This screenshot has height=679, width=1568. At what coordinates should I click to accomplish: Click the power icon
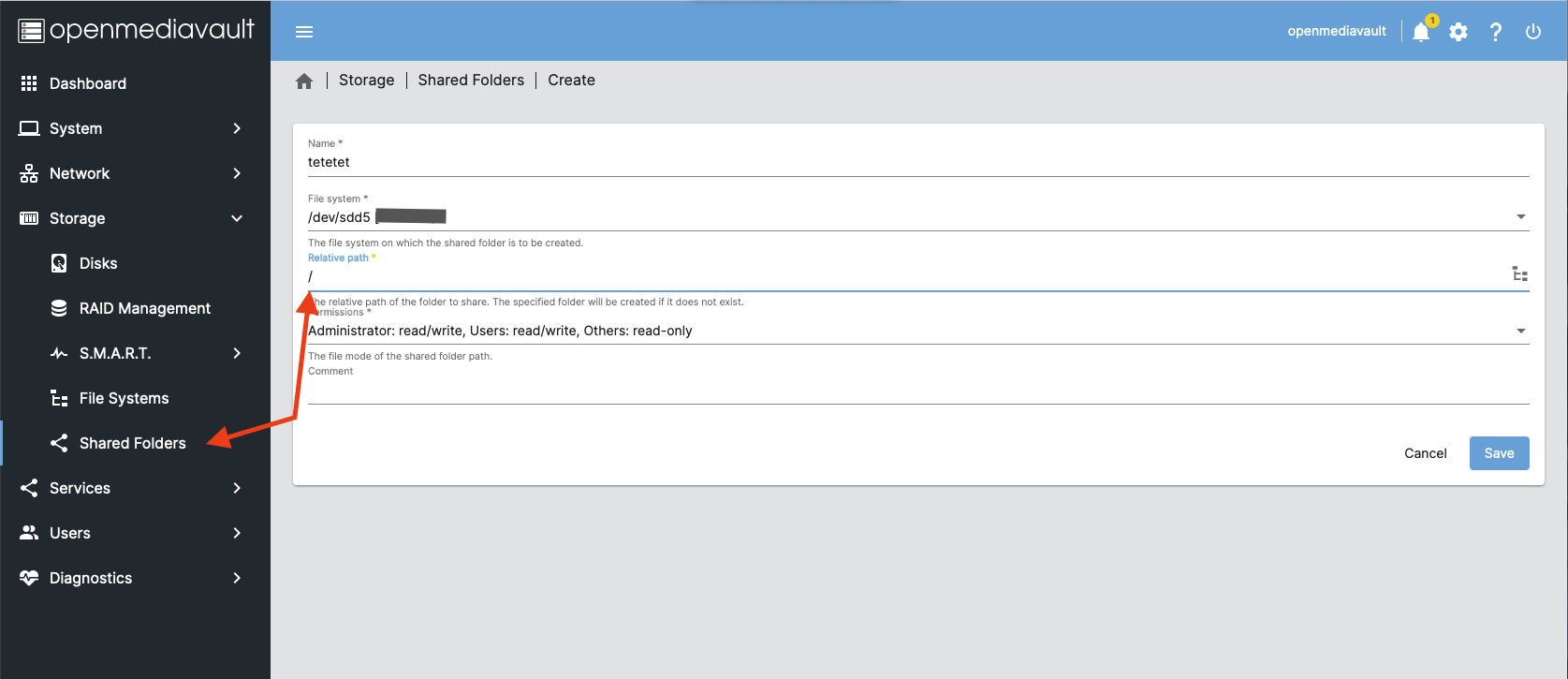coord(1533,32)
